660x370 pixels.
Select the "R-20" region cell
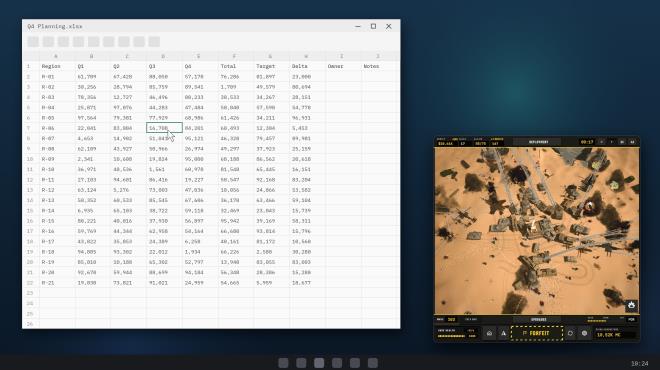coord(57,272)
